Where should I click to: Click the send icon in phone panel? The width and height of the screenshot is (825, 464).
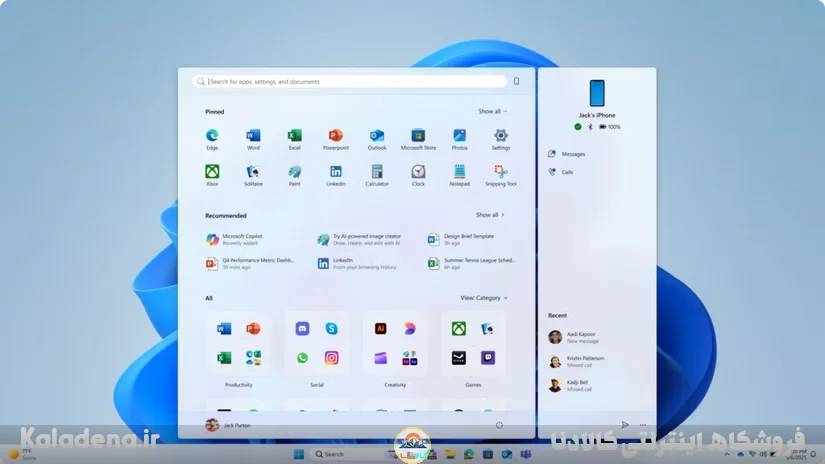point(625,425)
